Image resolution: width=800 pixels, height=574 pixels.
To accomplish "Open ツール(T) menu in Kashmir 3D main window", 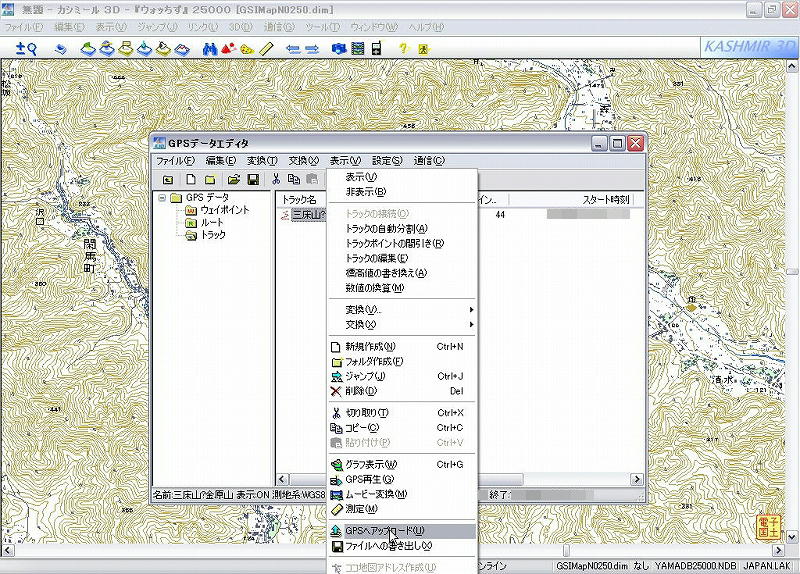I will (x=322, y=27).
